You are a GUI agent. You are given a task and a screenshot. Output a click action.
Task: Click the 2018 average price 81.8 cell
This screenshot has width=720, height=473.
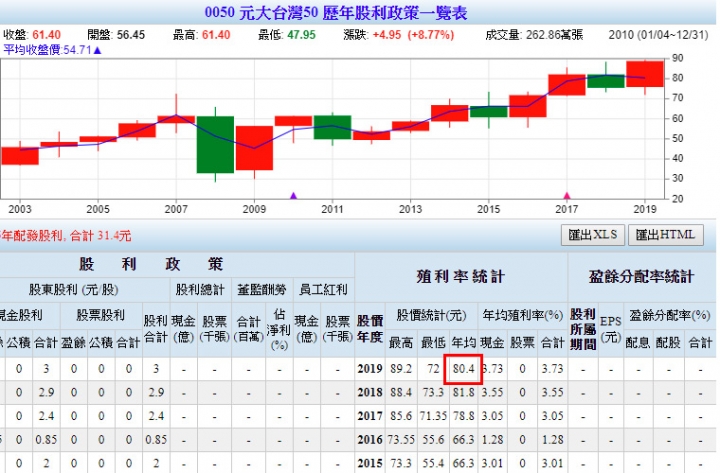(x=463, y=393)
